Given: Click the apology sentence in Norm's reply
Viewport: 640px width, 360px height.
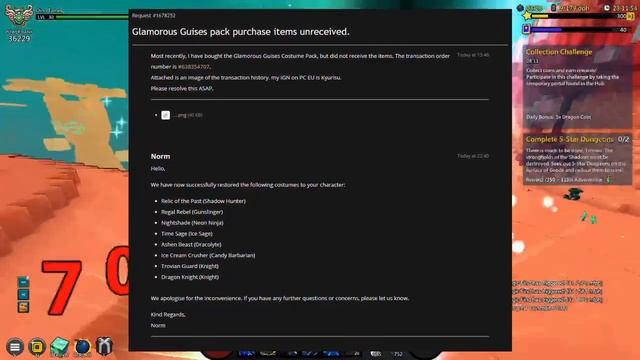Looking at the screenshot, I should 280,298.
